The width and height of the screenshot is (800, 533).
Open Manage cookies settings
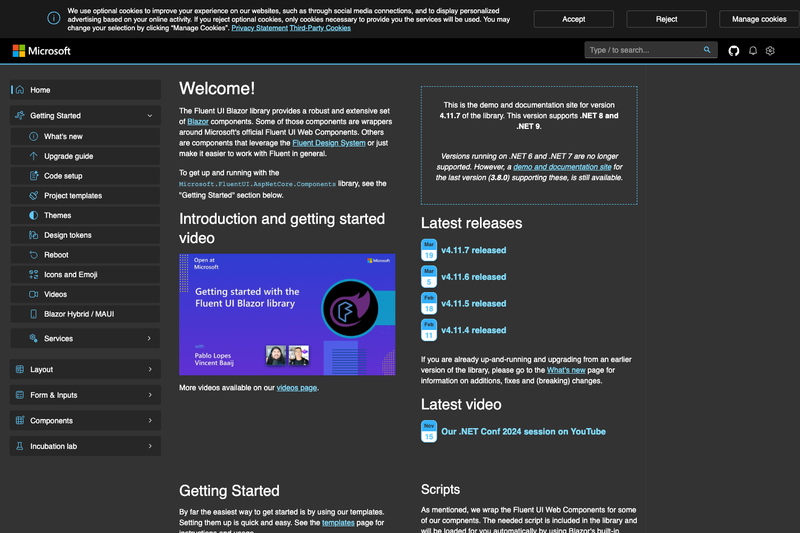click(x=759, y=19)
